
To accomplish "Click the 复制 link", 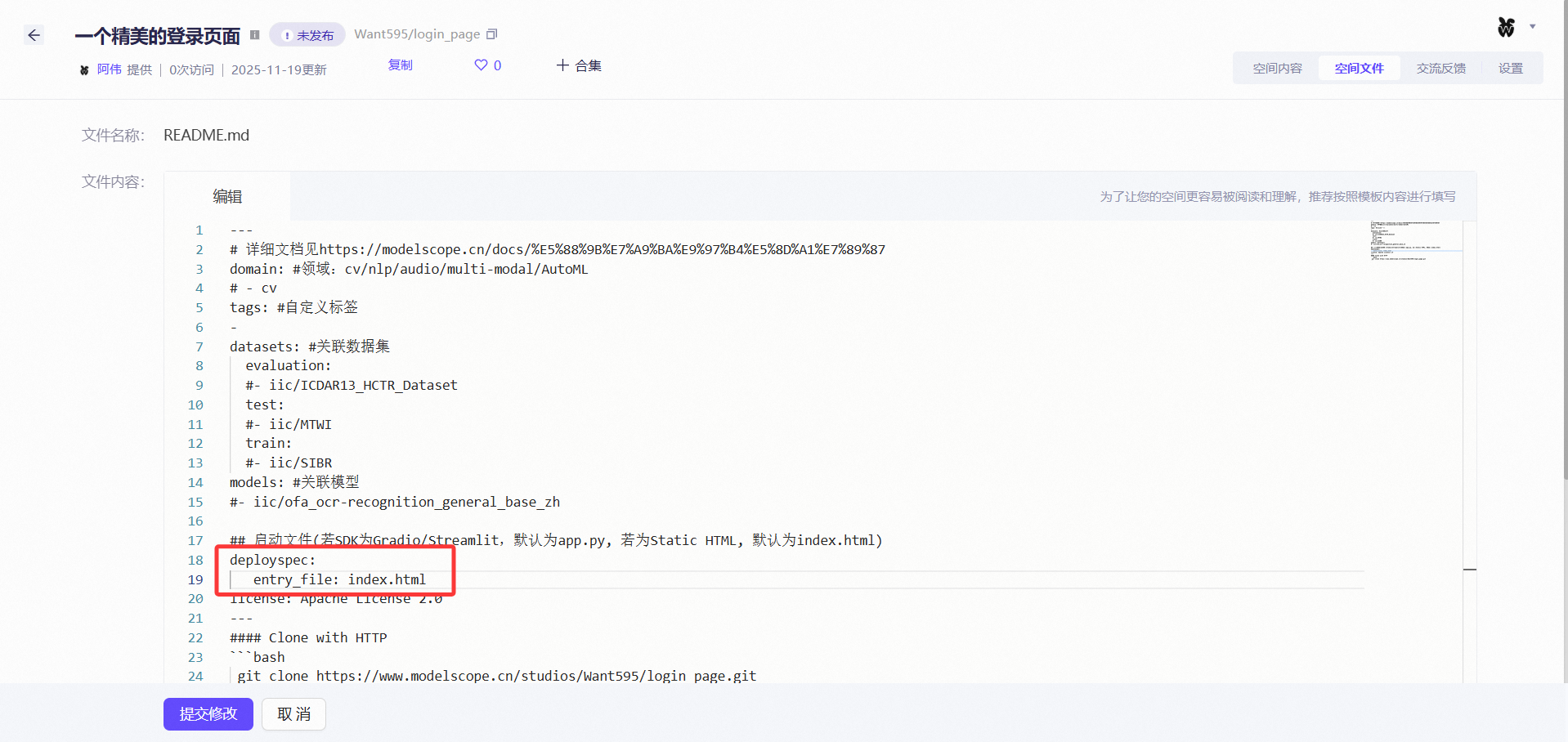I will click(401, 65).
